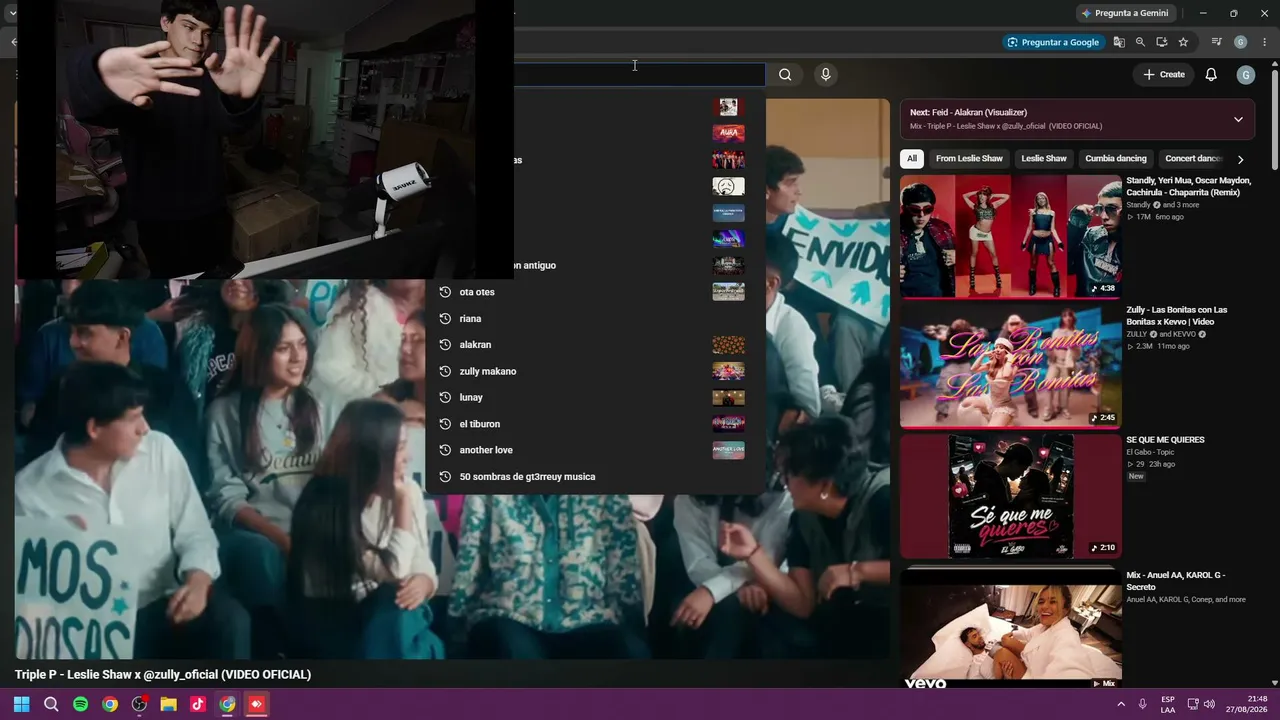Click history clock icon beside 'alakran'
The height and width of the screenshot is (720, 1280).
click(x=445, y=345)
